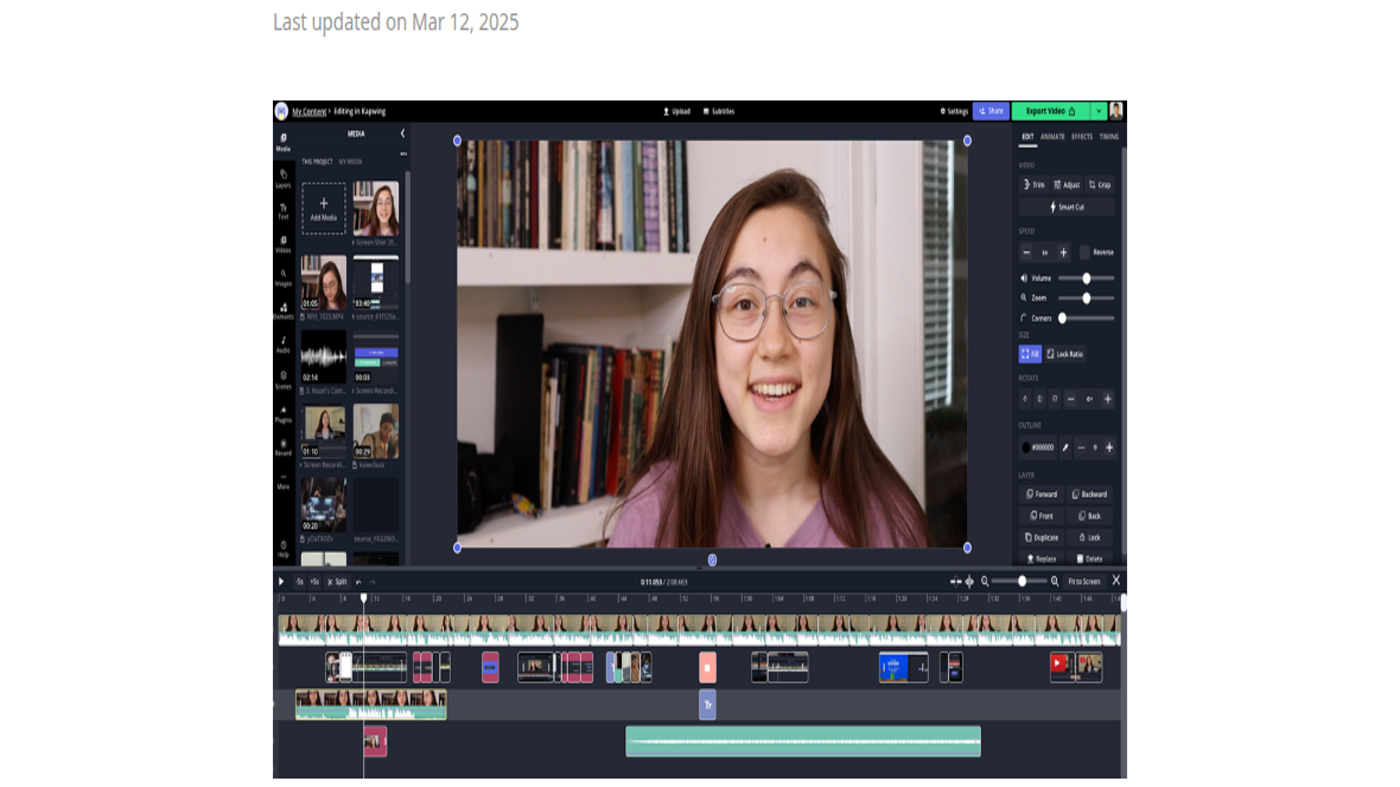Click the Kapwing logo in top-left
This screenshot has height=787, width=1400.
(x=281, y=111)
